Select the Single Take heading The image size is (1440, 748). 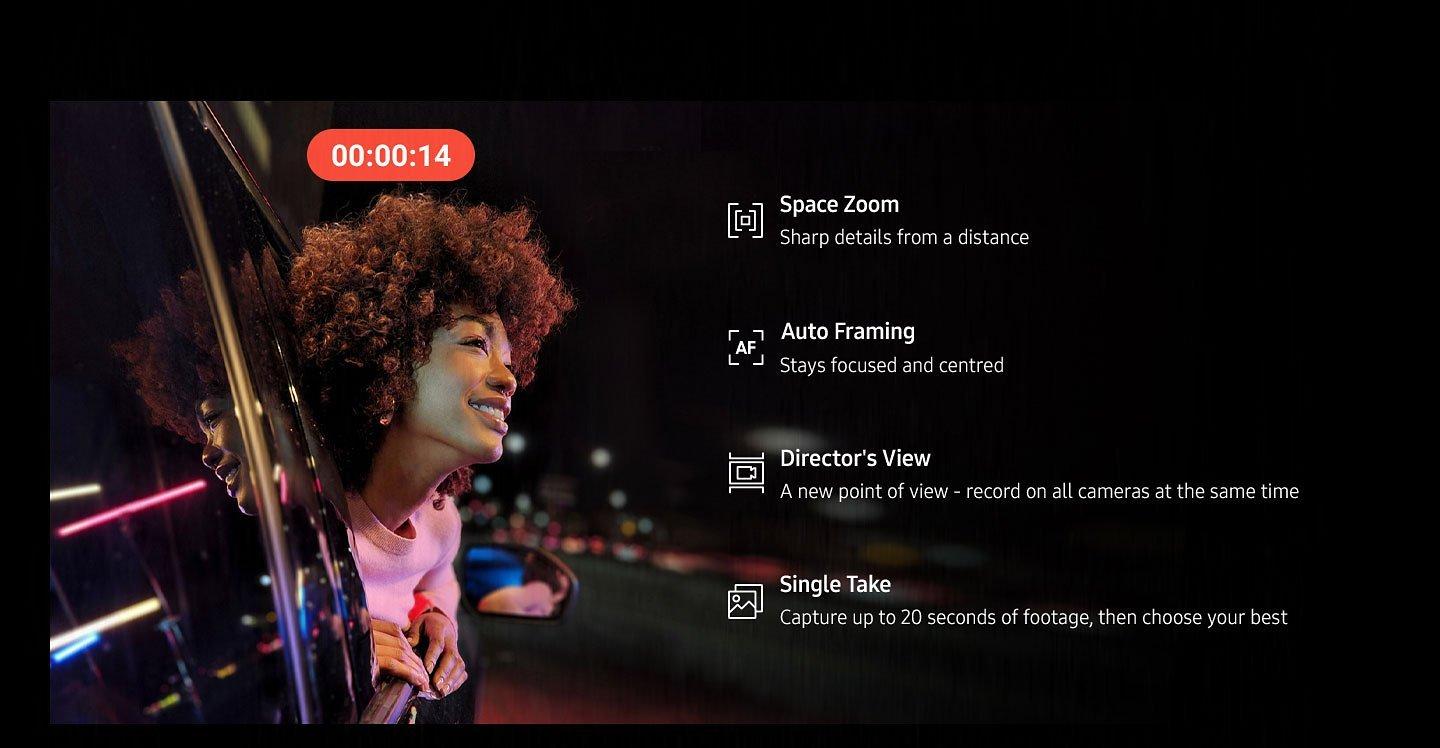pos(835,584)
